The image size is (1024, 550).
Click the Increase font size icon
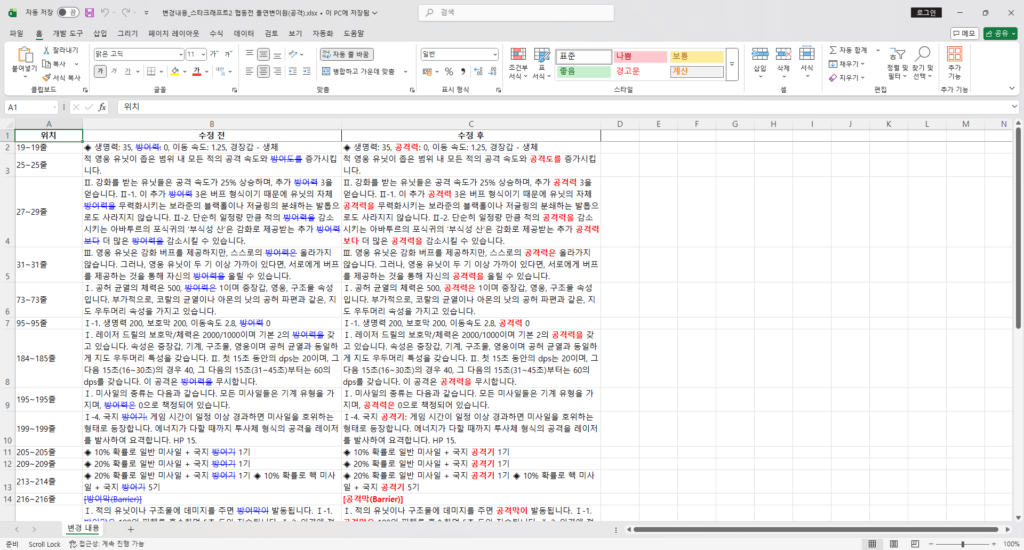point(213,54)
